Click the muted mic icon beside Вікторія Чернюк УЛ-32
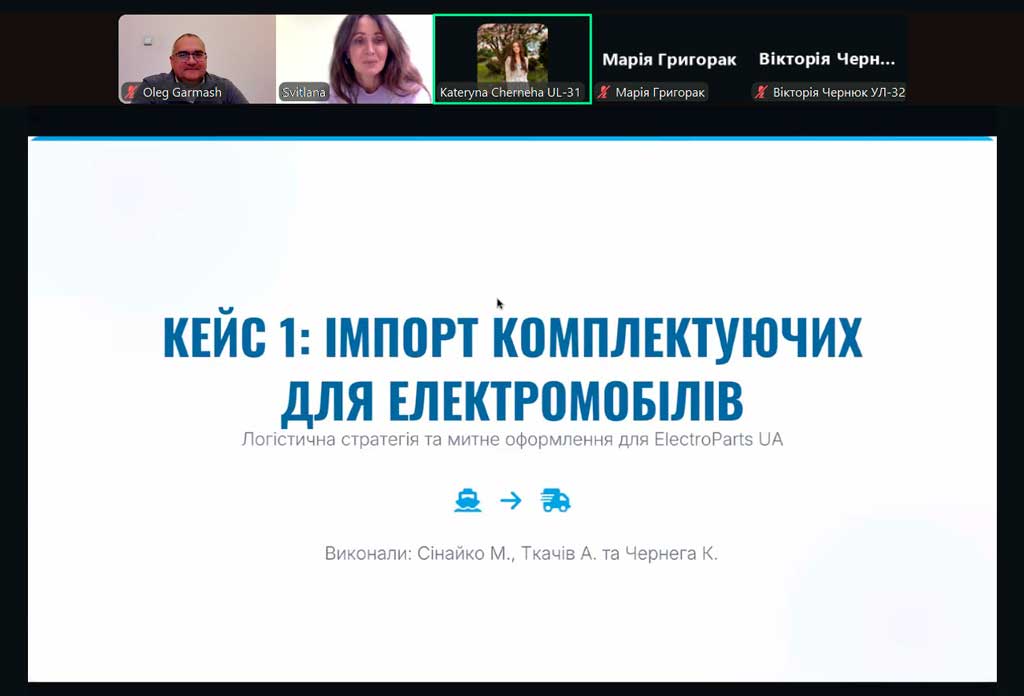 pos(761,93)
